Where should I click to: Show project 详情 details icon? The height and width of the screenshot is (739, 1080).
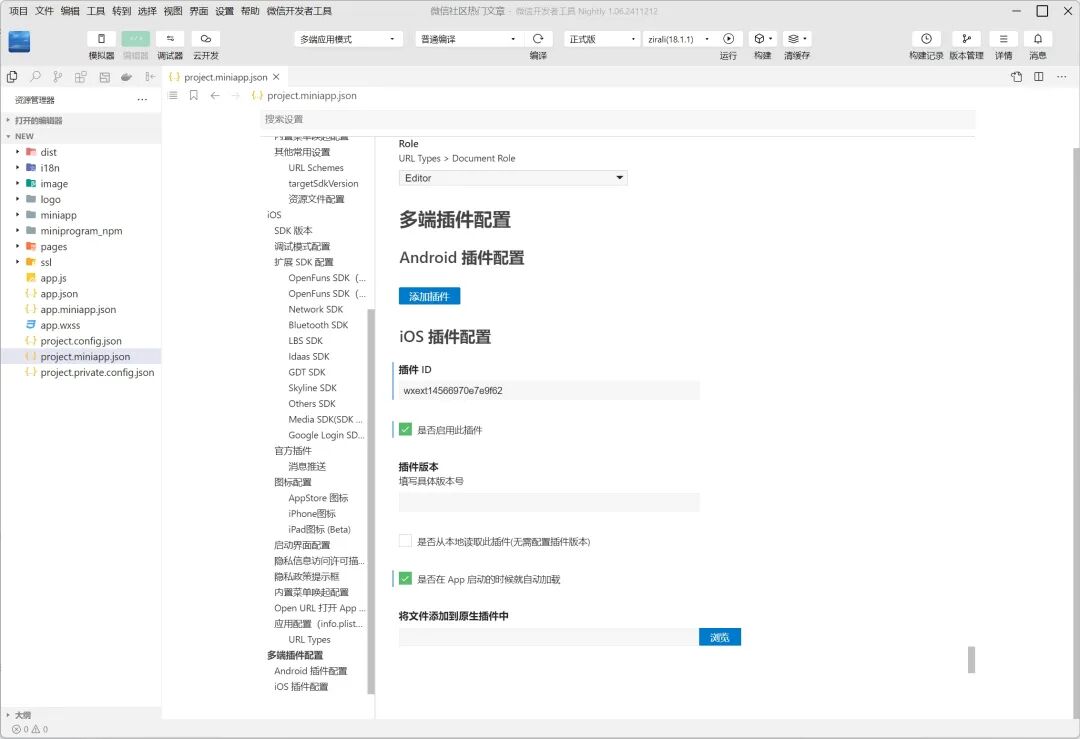[1004, 39]
